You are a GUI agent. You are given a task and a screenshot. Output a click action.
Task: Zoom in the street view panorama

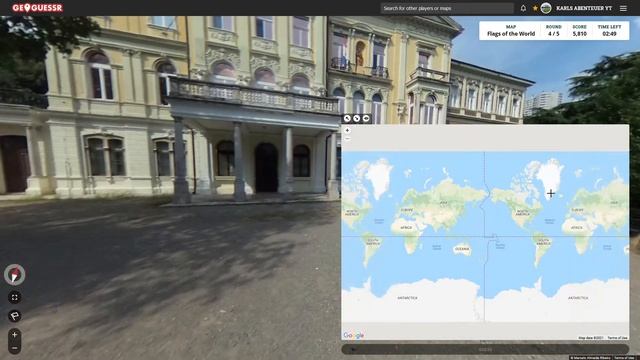pyautogui.click(x=15, y=335)
